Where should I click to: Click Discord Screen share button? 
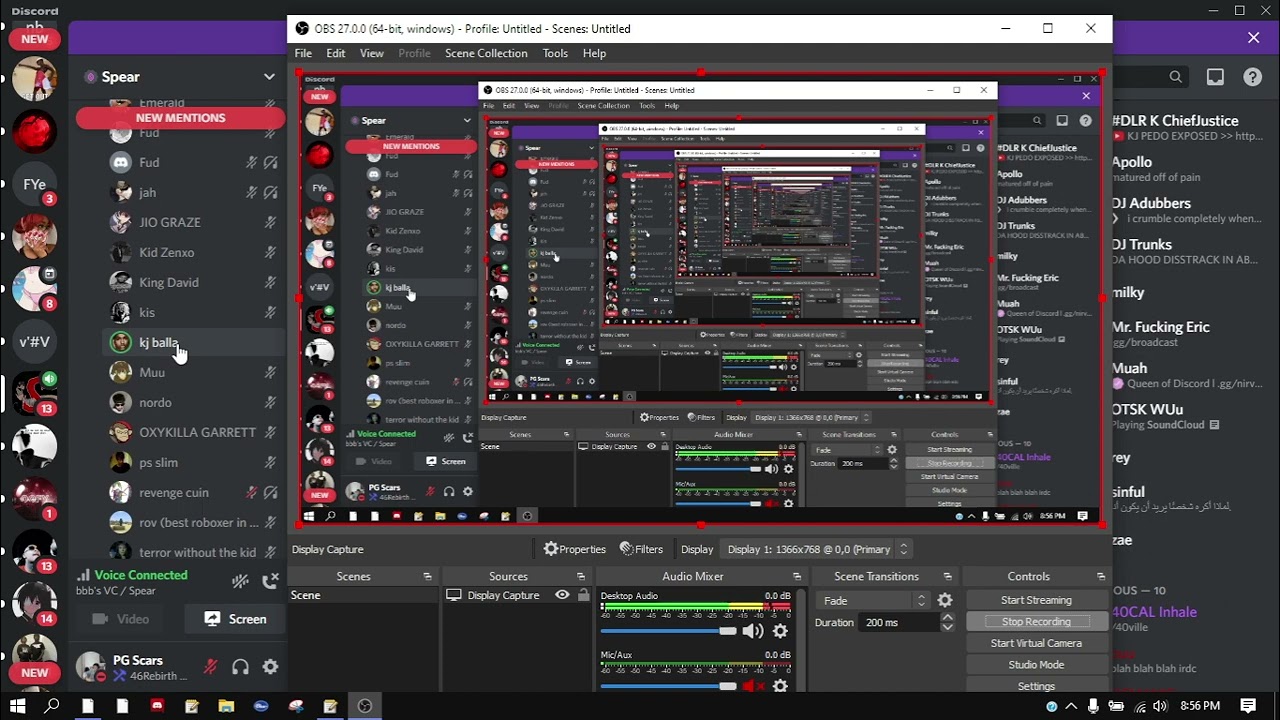coord(235,619)
